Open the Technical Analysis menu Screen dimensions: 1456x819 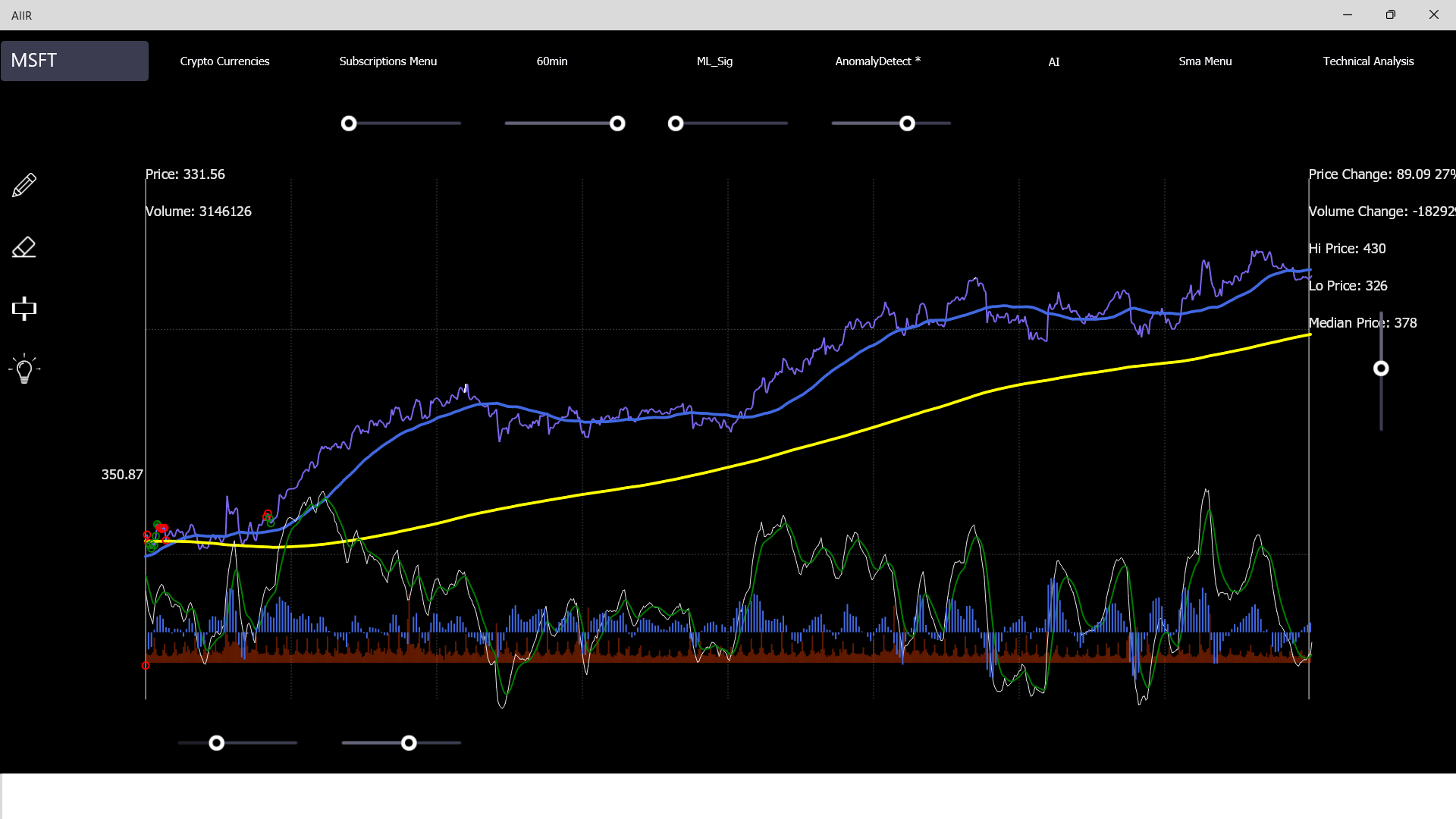pyautogui.click(x=1368, y=61)
